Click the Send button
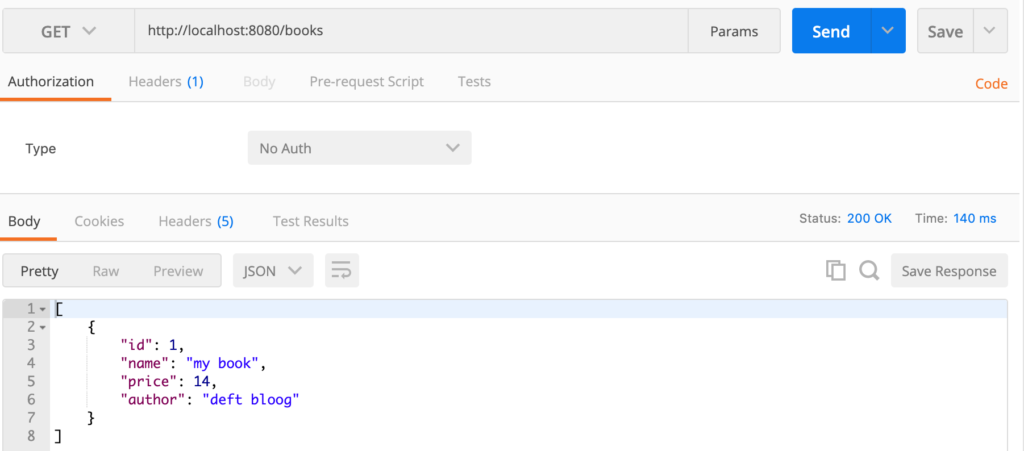 click(x=830, y=31)
